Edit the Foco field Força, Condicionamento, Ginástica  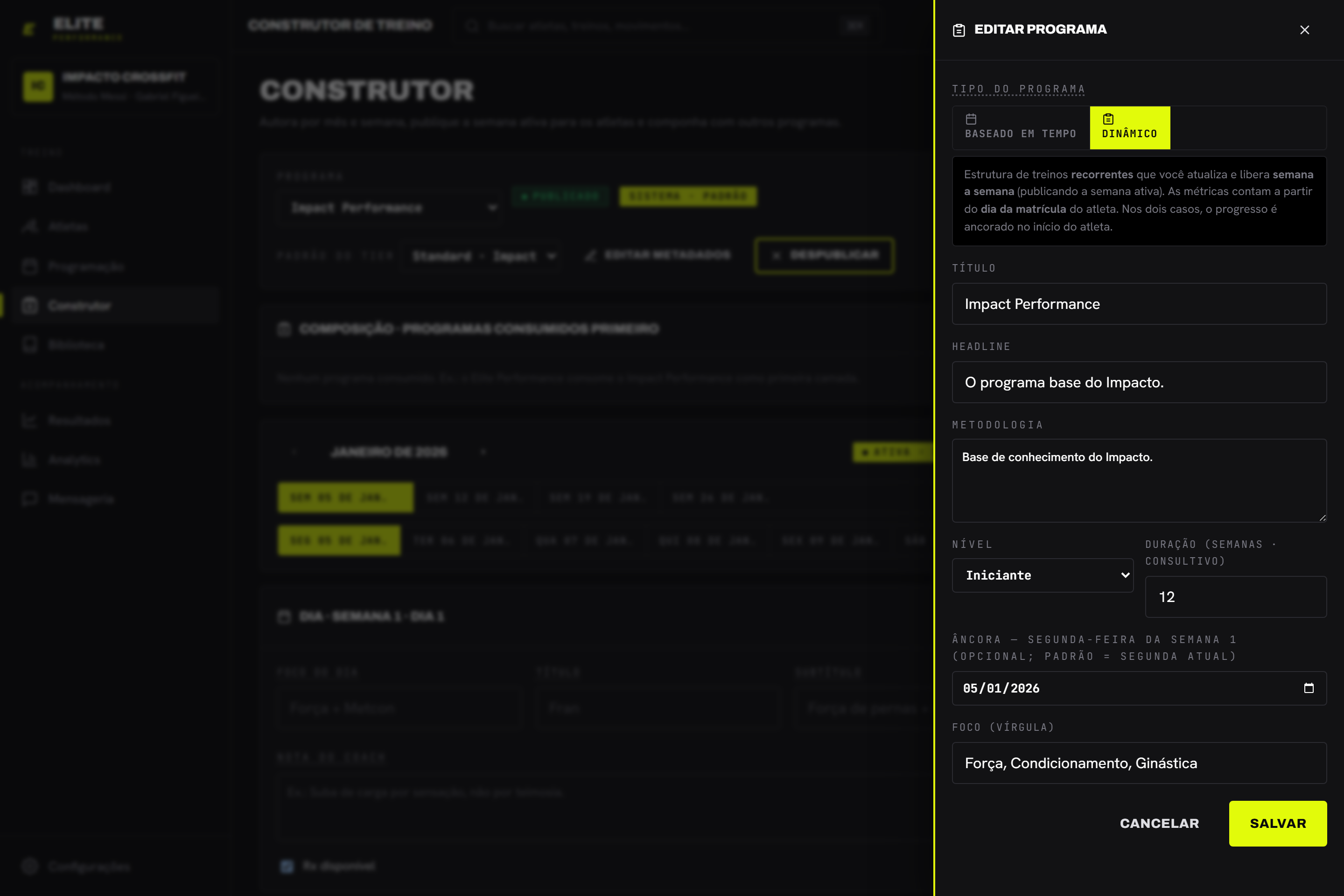click(1139, 763)
